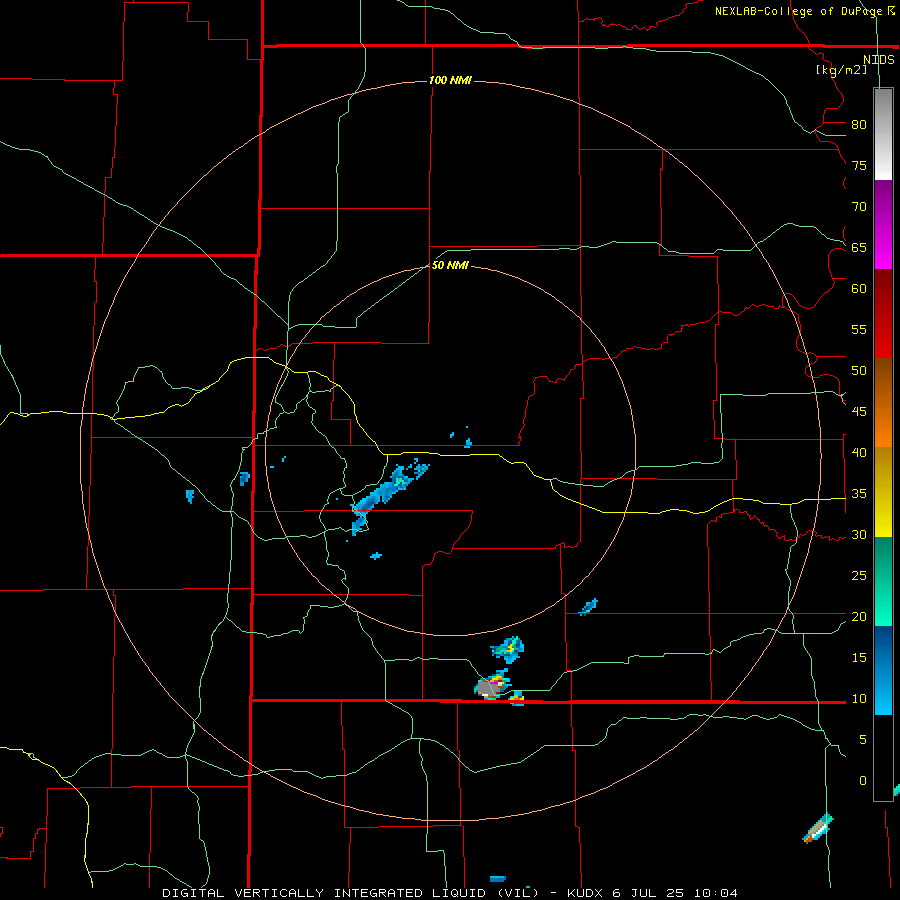Viewport: 900px width, 900px height.
Task: Click the scale value 35
Action: click(859, 494)
